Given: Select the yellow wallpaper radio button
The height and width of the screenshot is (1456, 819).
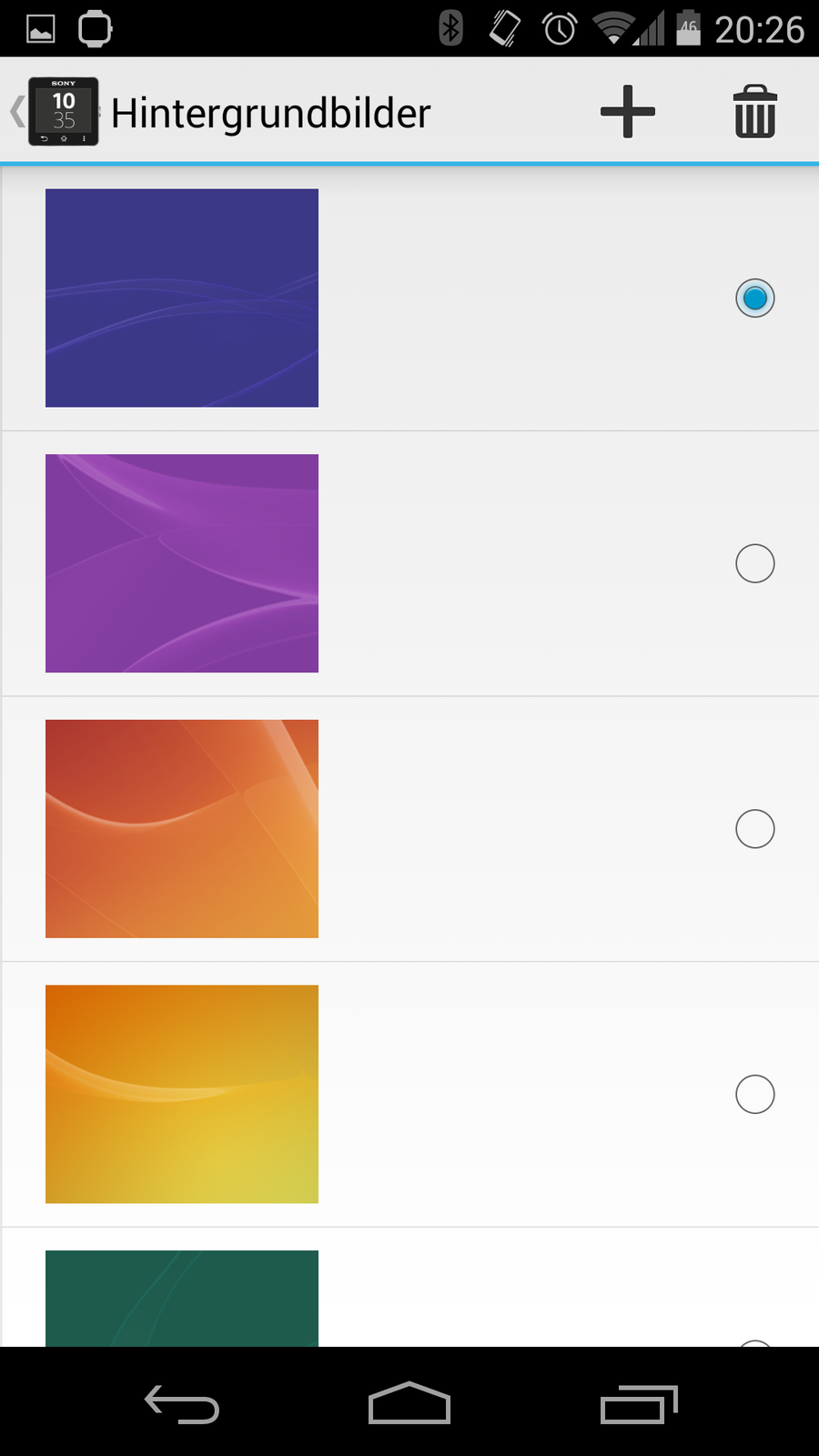Looking at the screenshot, I should point(754,1095).
